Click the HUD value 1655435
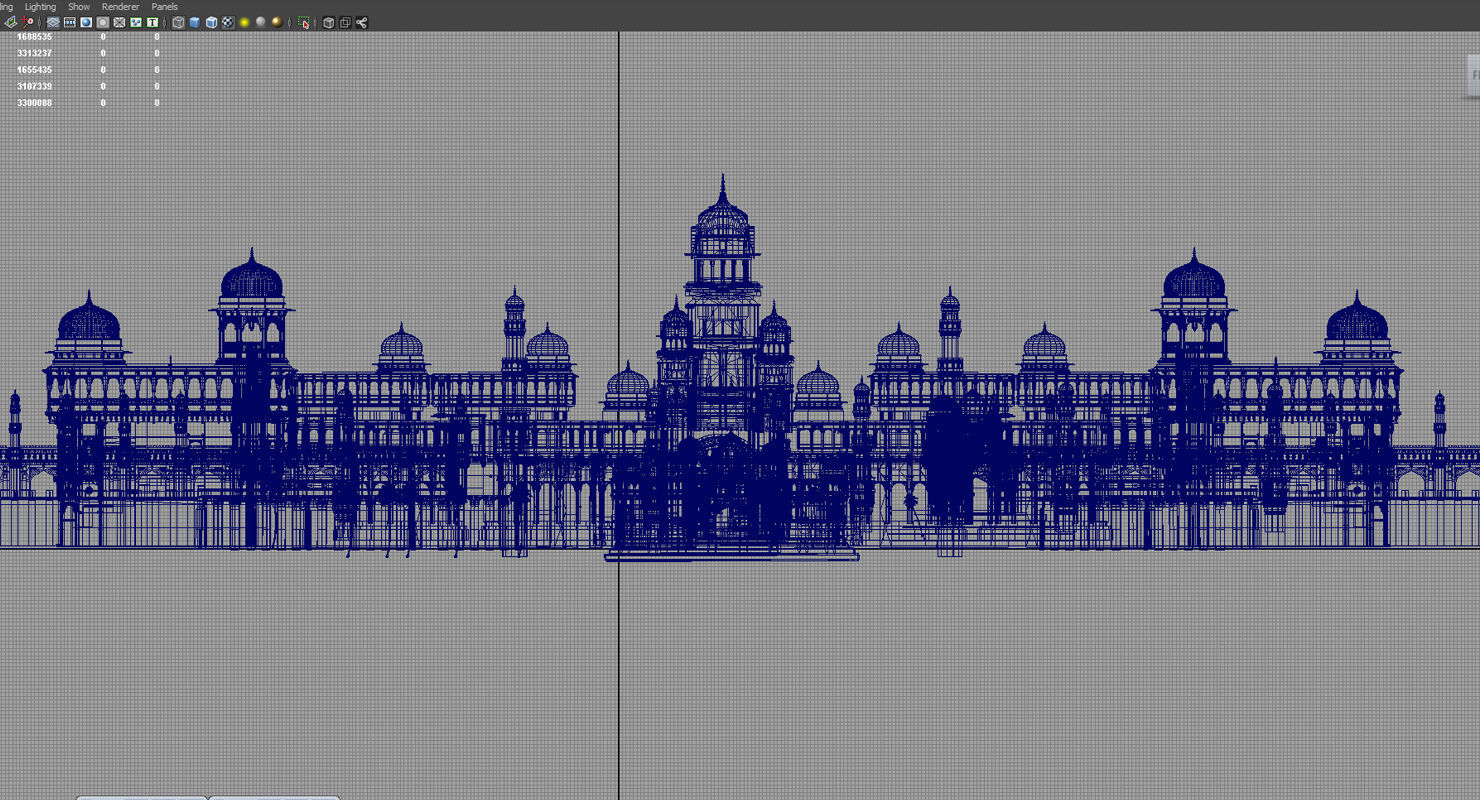 pos(34,70)
